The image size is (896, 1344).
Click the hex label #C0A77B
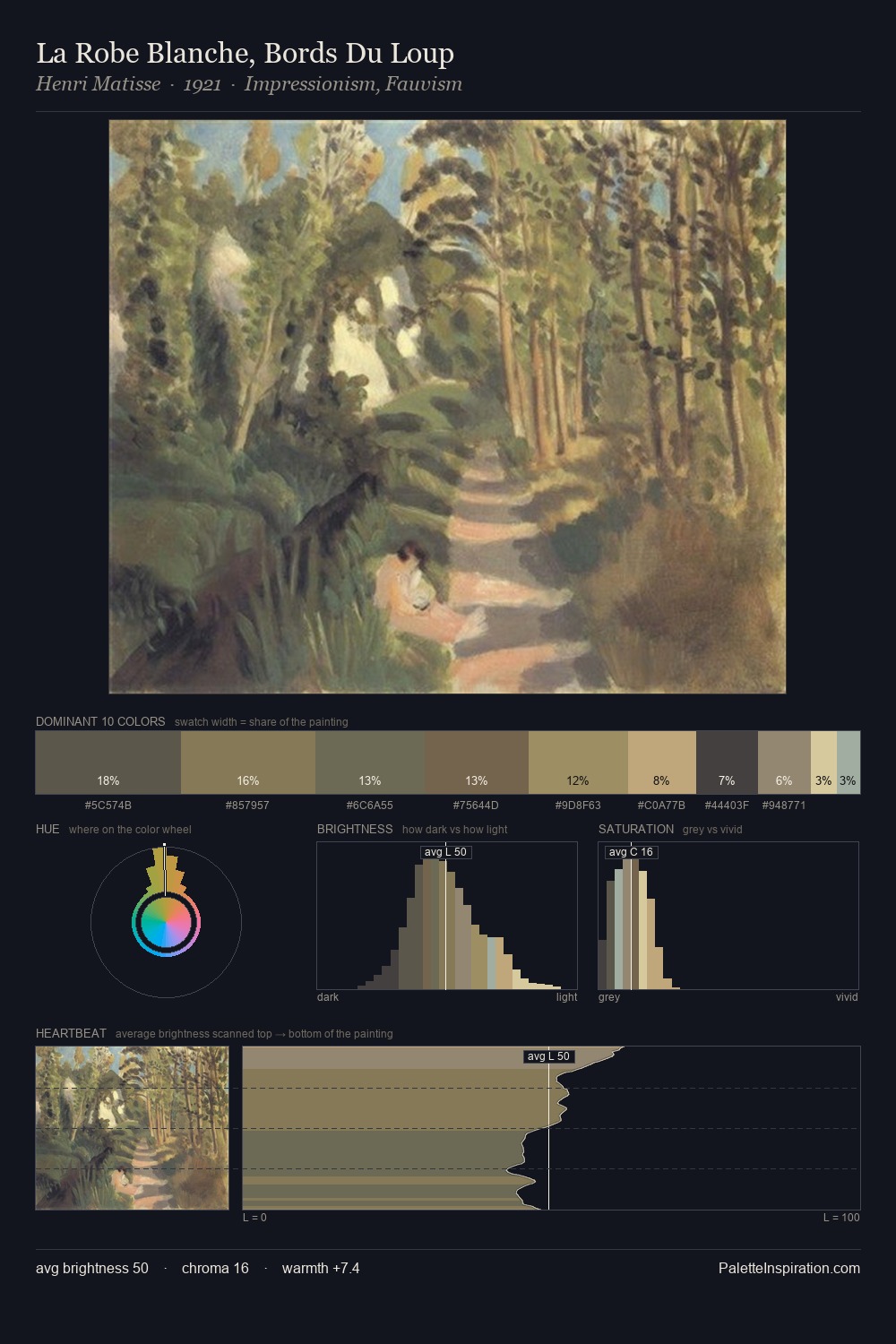(x=661, y=806)
